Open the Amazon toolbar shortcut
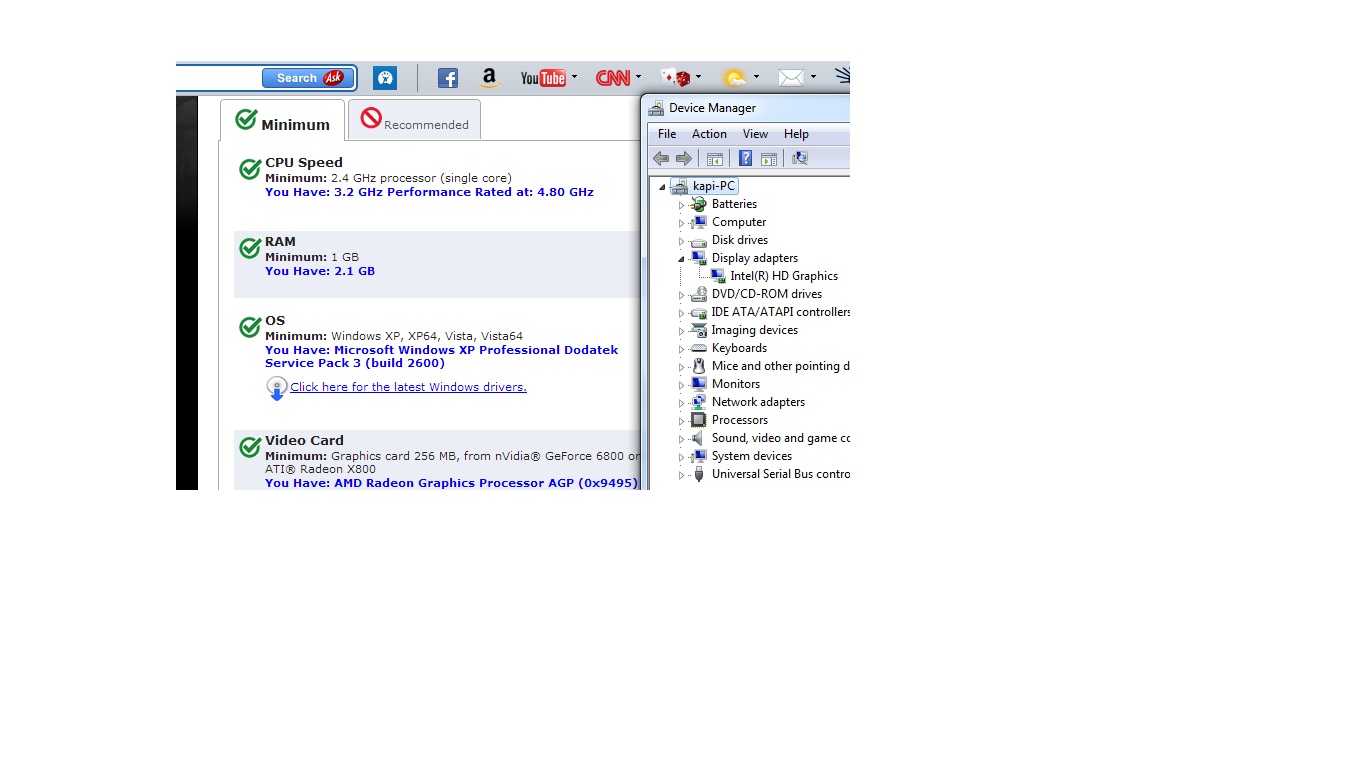The width and height of the screenshot is (1366, 768). coord(489,78)
